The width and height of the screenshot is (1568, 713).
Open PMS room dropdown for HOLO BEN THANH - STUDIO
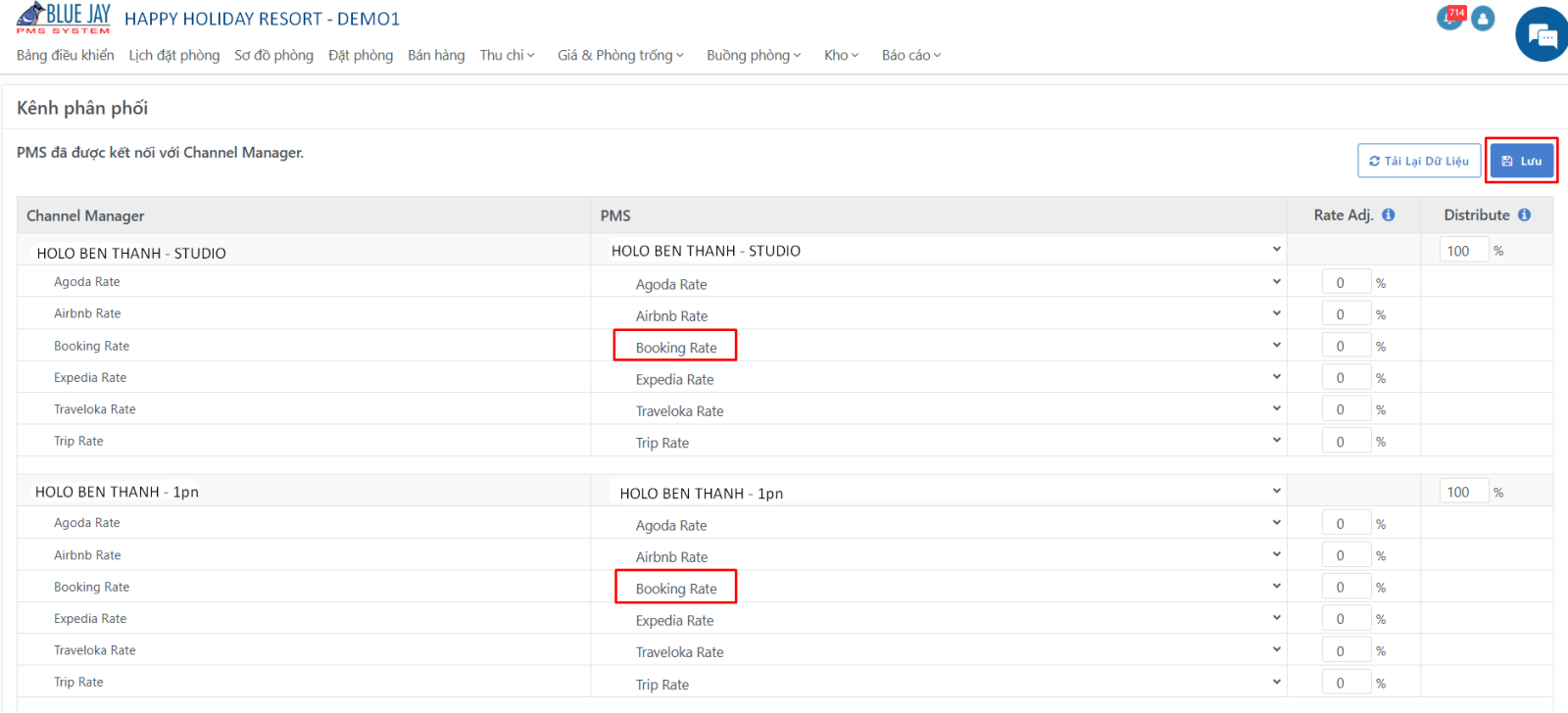click(946, 251)
